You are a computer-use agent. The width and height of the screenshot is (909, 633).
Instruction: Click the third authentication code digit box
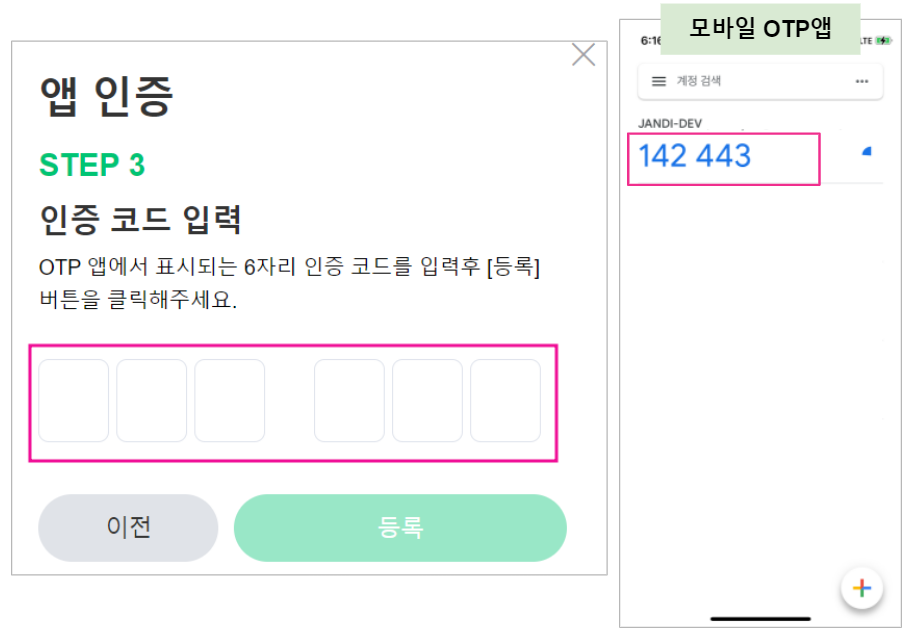click(230, 400)
